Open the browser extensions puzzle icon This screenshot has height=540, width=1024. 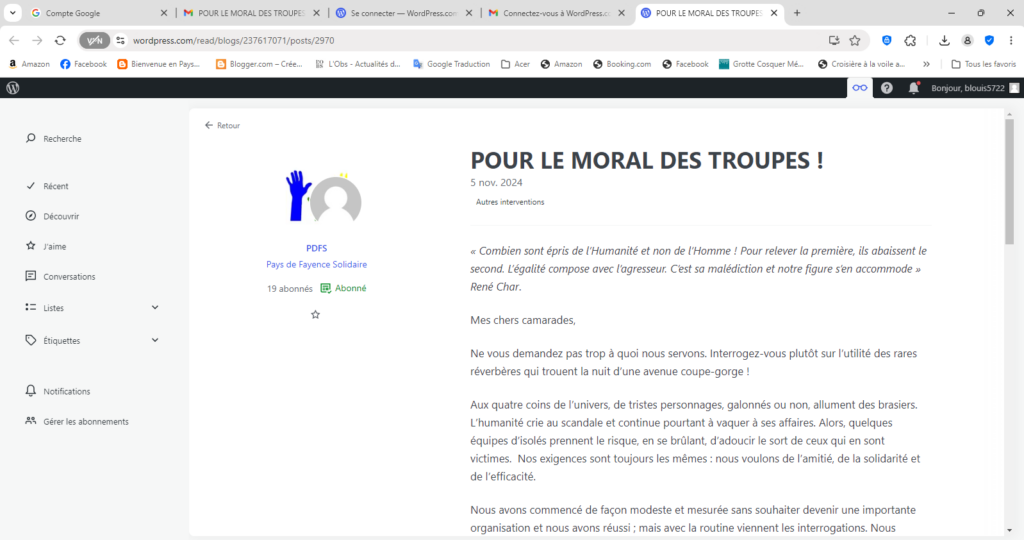[910, 40]
